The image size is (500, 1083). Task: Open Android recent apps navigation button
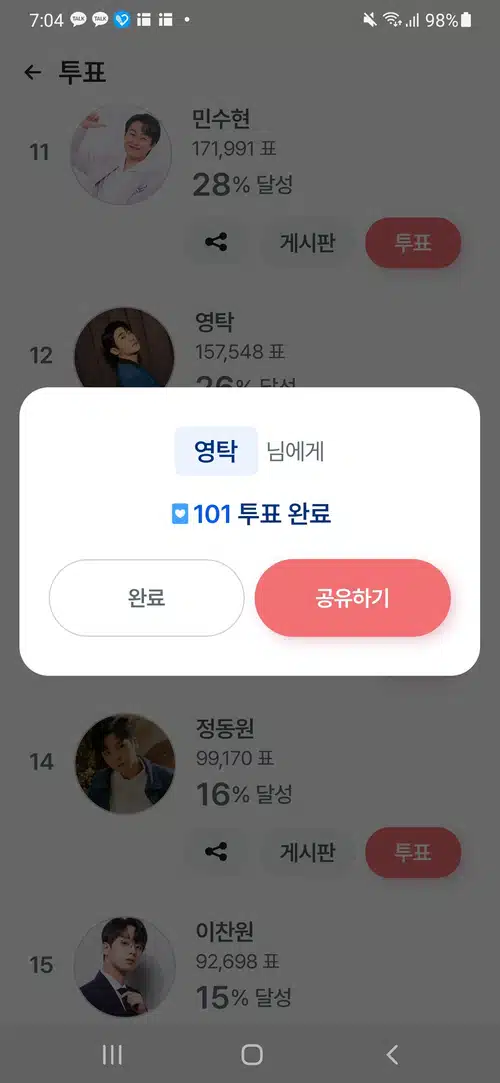[x=112, y=1054]
